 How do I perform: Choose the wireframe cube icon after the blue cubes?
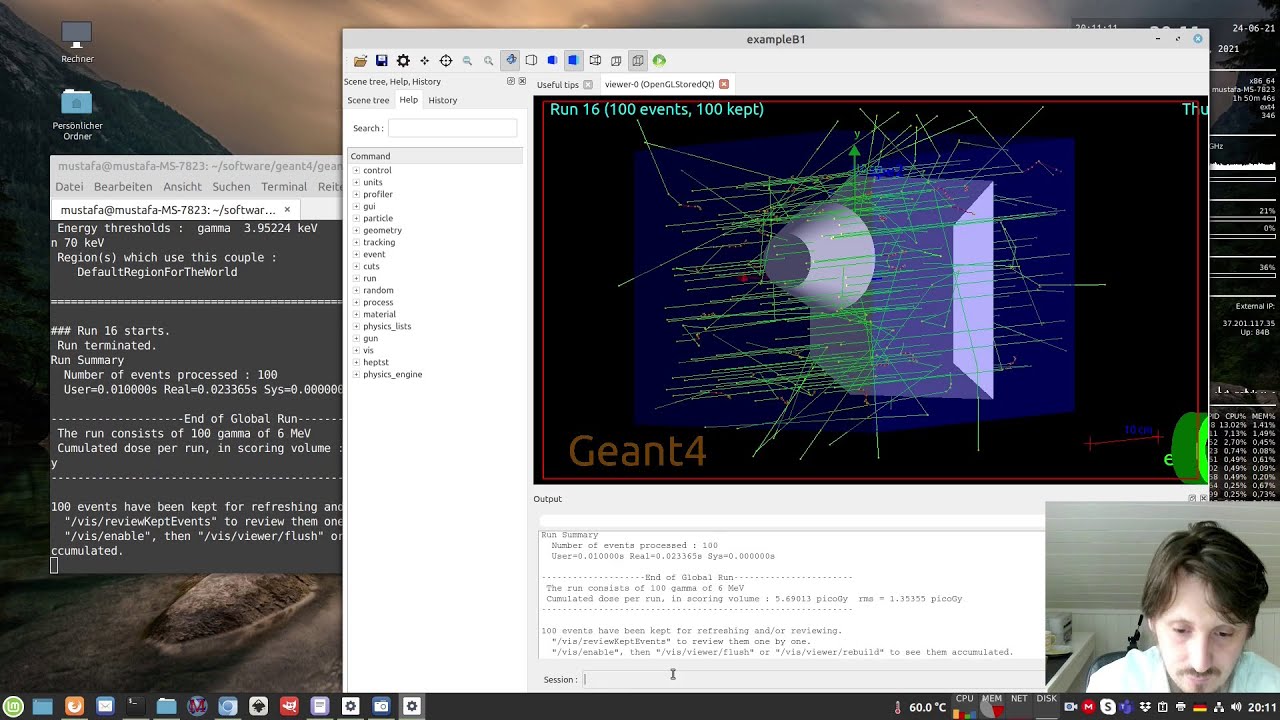click(595, 61)
